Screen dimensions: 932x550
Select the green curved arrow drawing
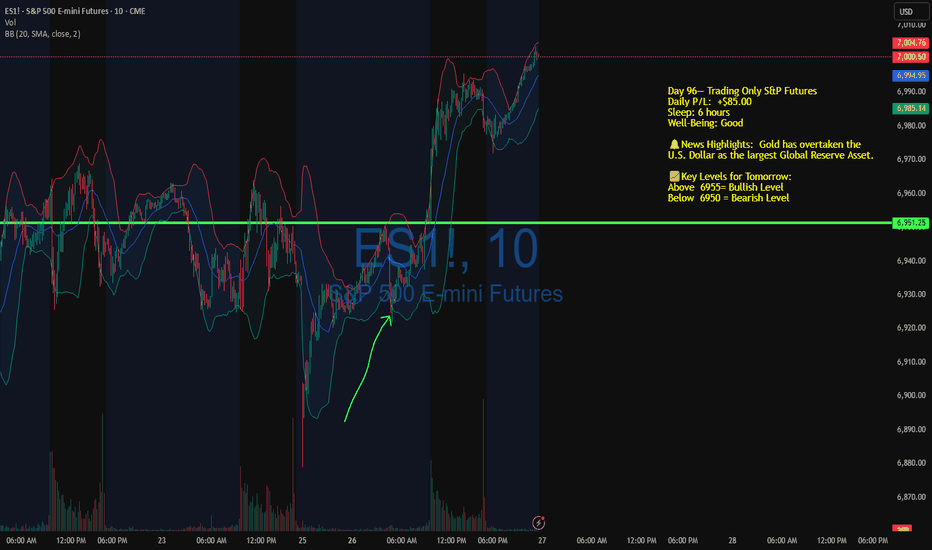coord(367,369)
